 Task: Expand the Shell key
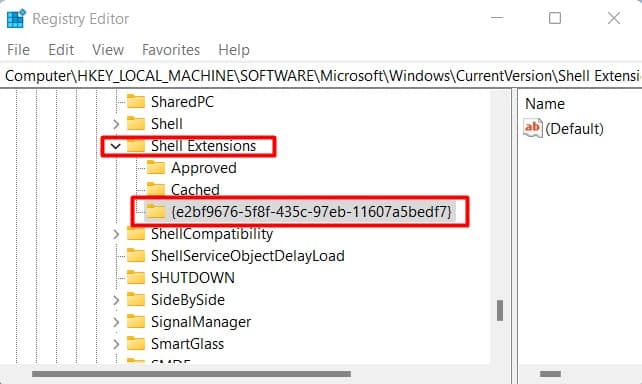point(116,124)
